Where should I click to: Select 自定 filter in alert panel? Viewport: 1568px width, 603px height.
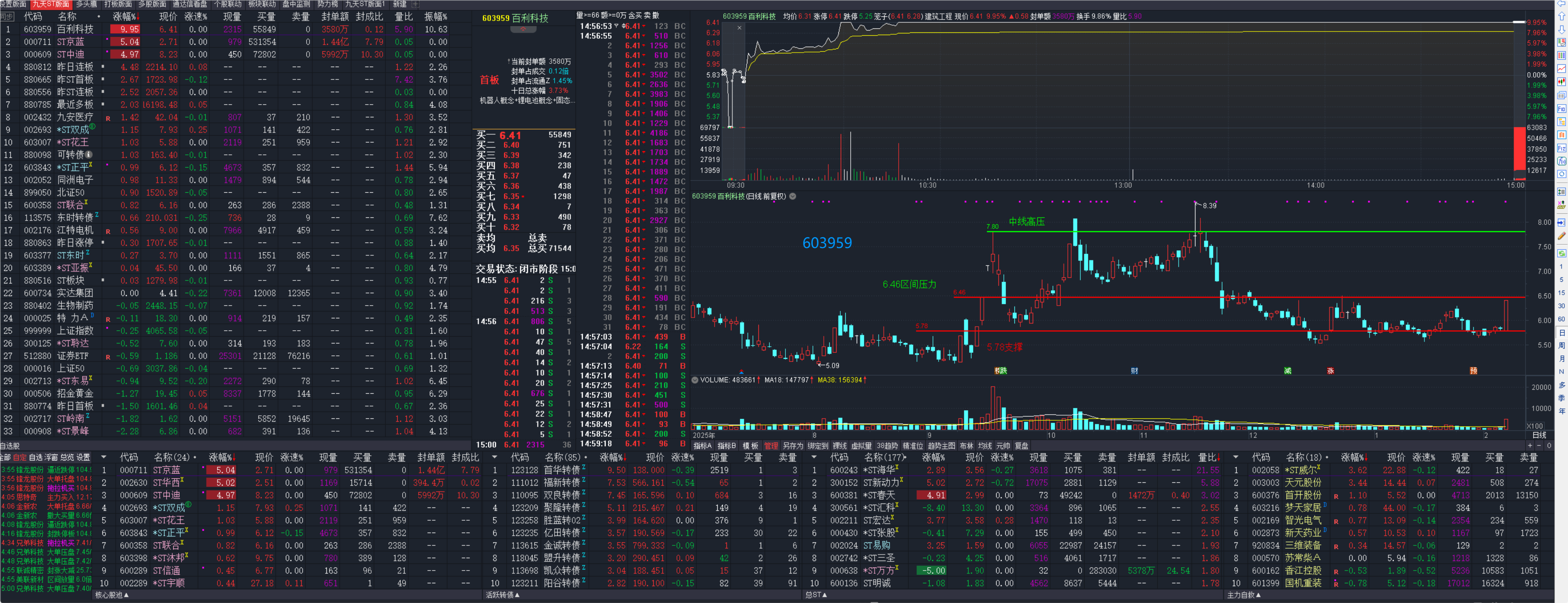20,457
